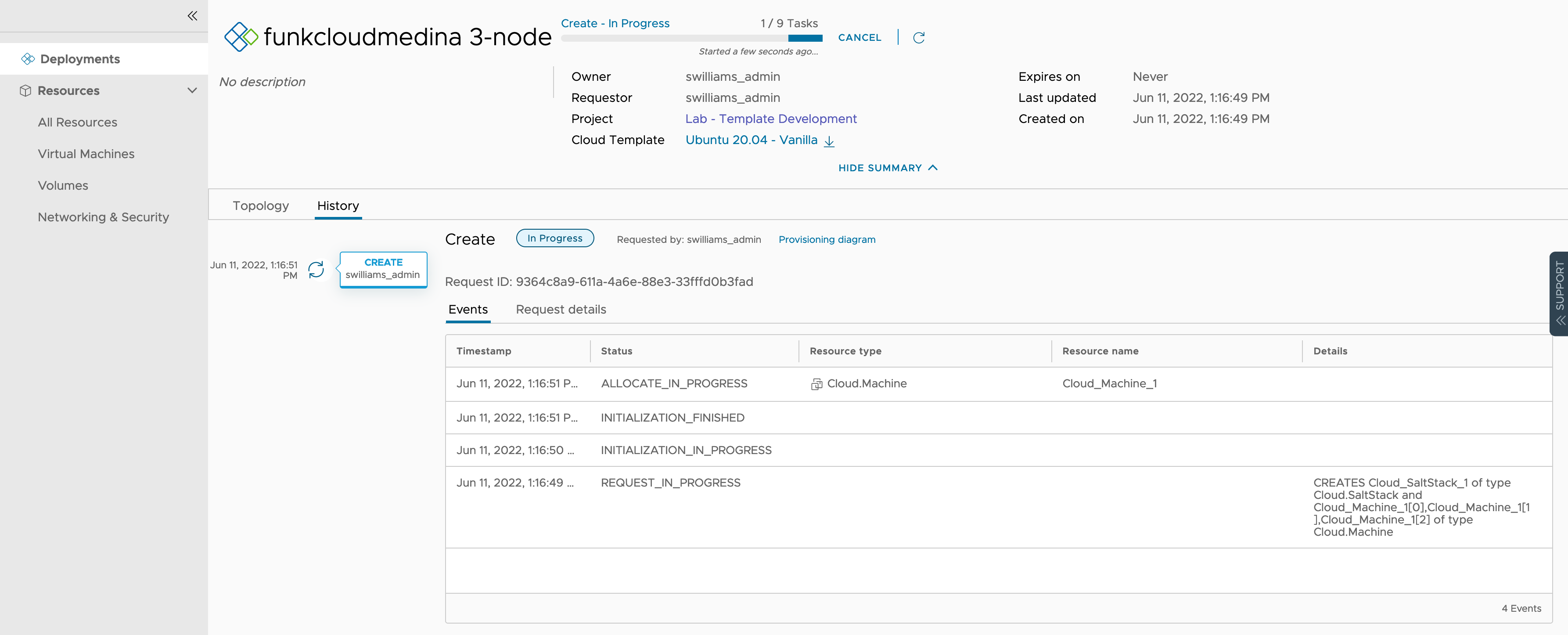Switch to Request details tab
Image resolution: width=1568 pixels, height=635 pixels.
coord(561,309)
